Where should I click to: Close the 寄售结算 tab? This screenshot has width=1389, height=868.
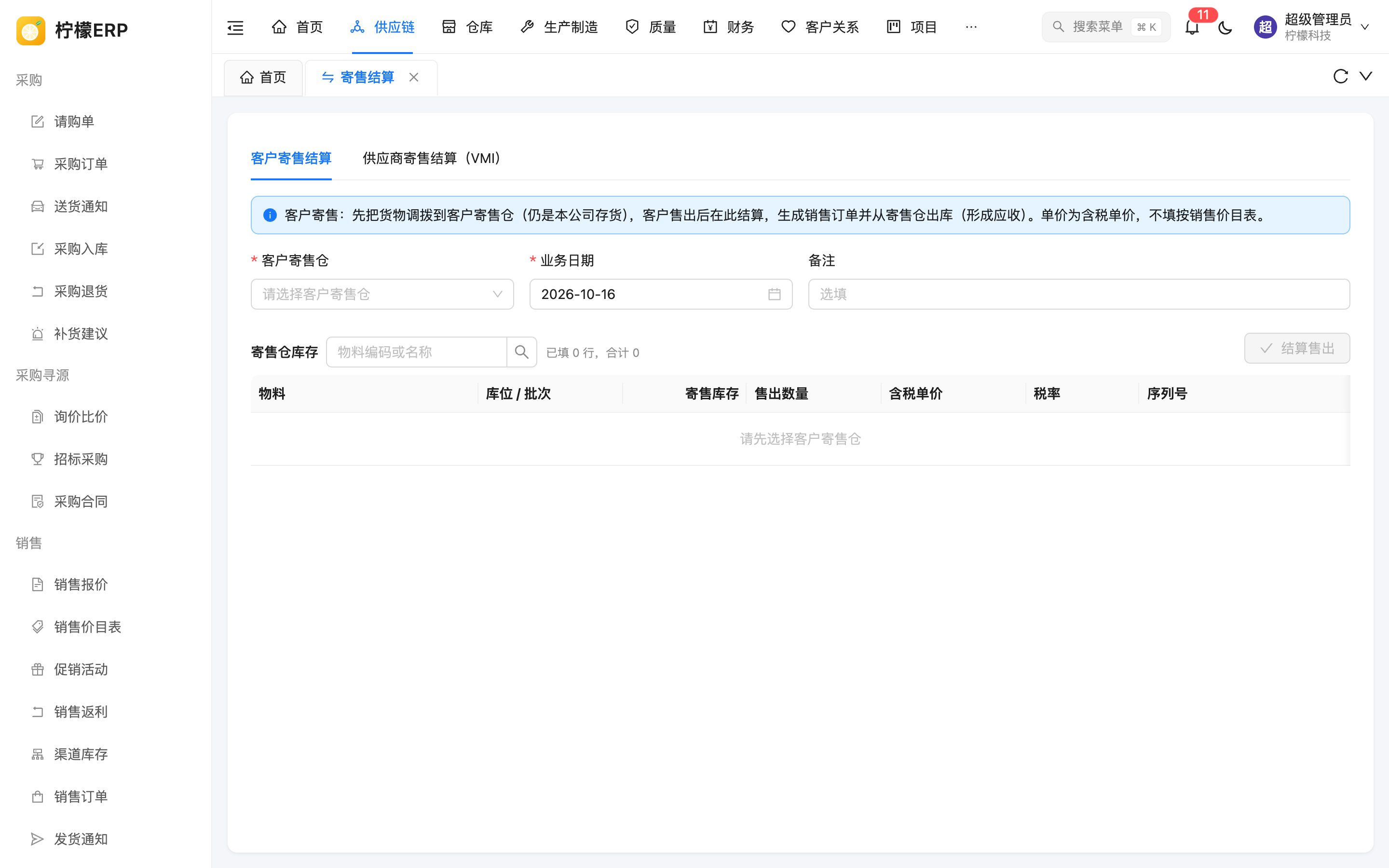[x=413, y=77]
